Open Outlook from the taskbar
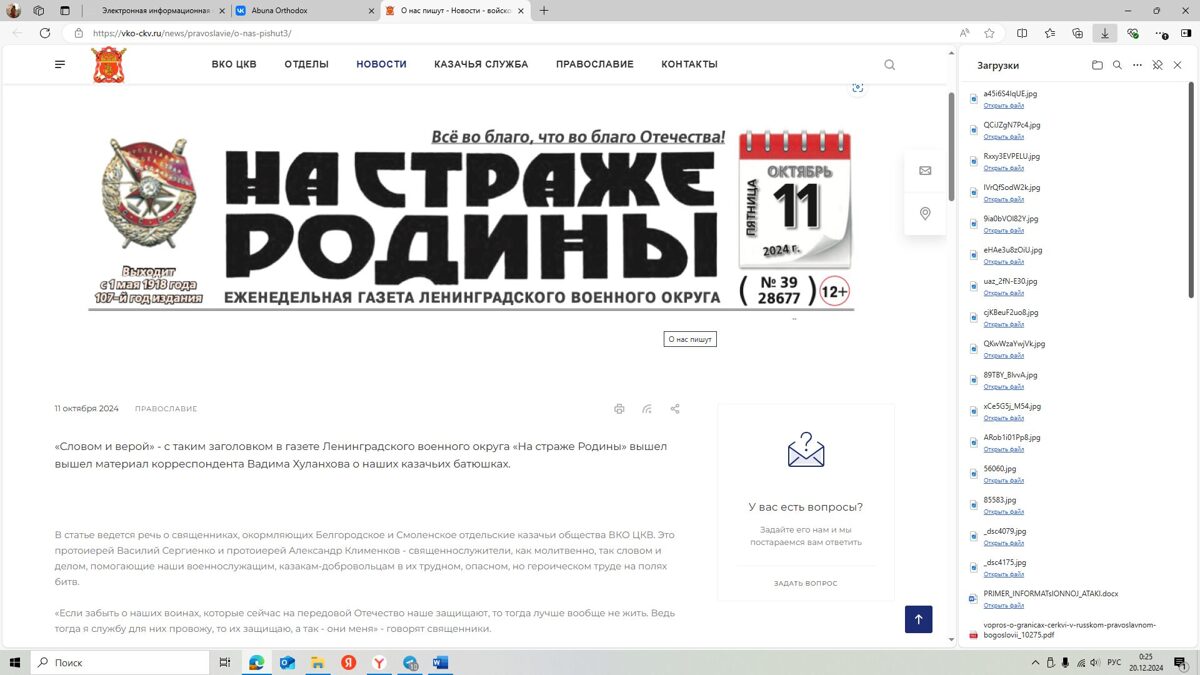Viewport: 1200px width, 675px height. click(287, 662)
